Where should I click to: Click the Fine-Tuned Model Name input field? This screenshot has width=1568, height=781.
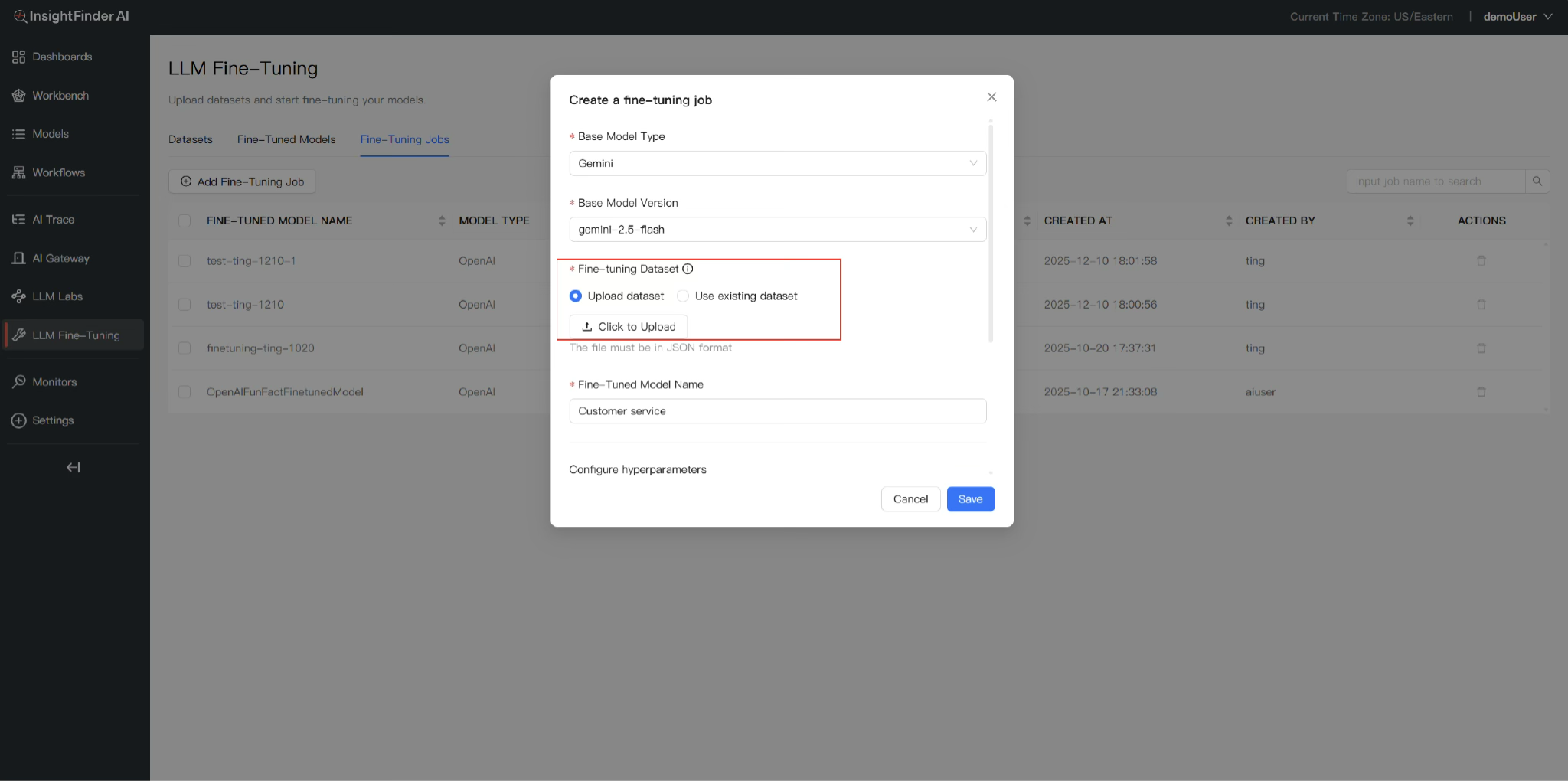pos(777,411)
